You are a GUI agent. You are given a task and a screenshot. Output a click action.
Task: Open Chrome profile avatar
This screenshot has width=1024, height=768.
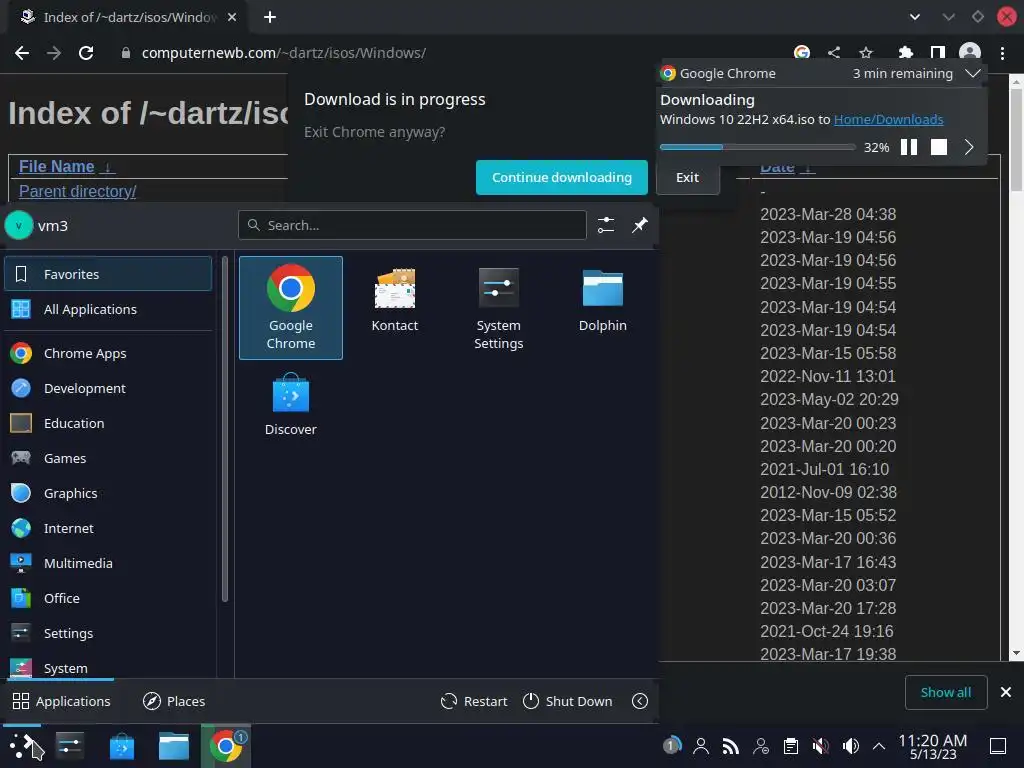point(970,52)
